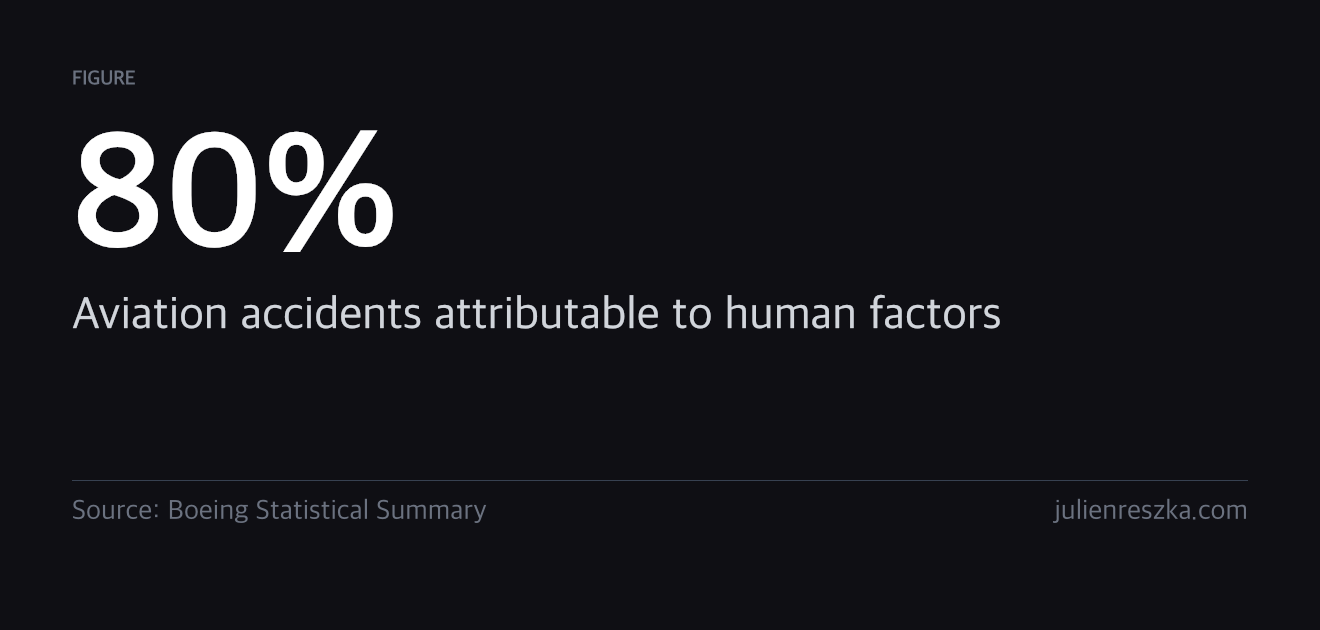The width and height of the screenshot is (1320, 630).
Task: Click the word to in the caption
Action: 692,314
